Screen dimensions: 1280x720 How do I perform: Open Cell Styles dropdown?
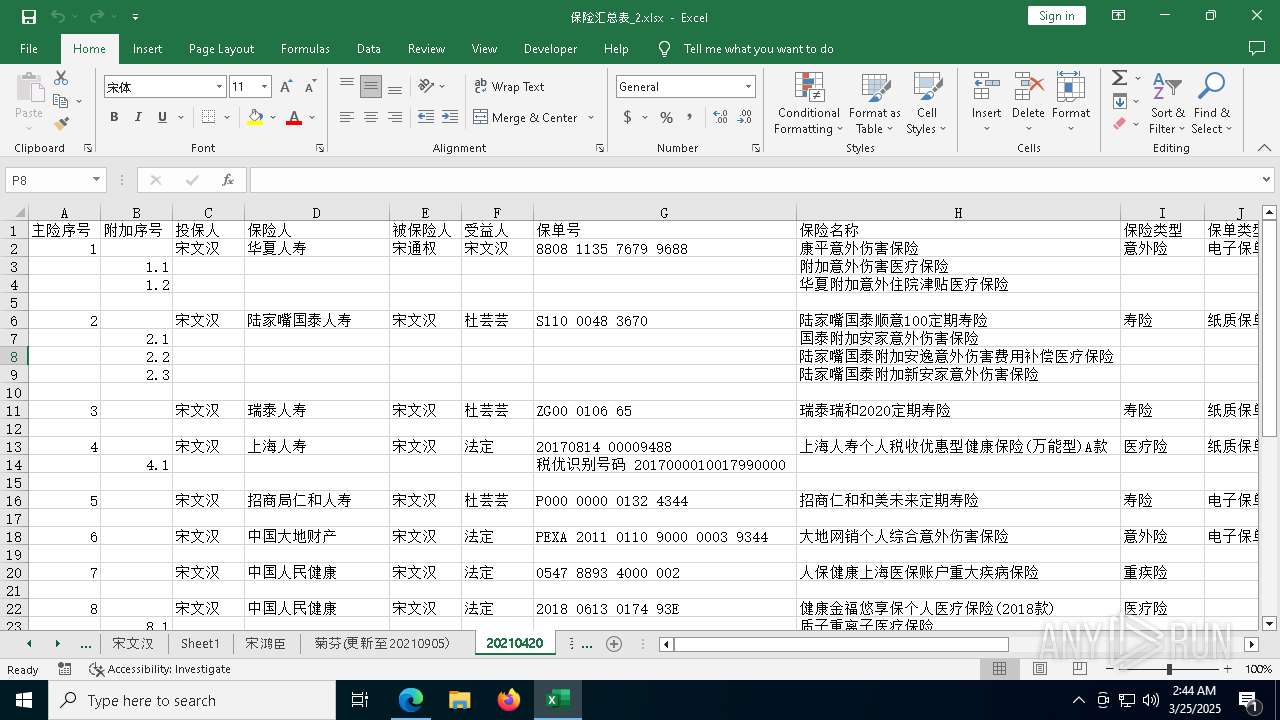(x=927, y=102)
